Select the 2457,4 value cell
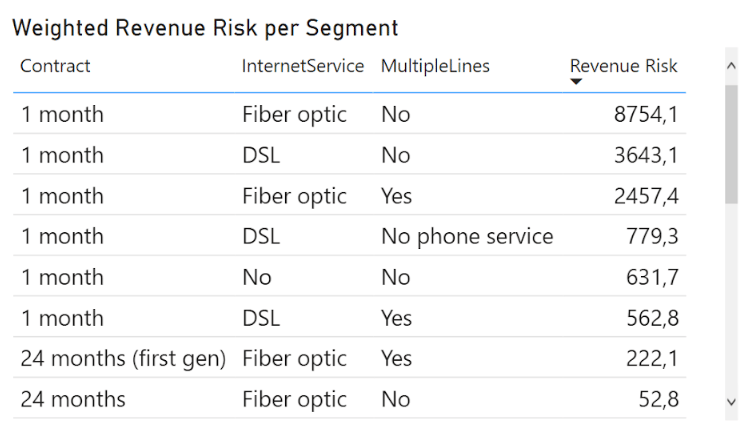 tap(646, 196)
